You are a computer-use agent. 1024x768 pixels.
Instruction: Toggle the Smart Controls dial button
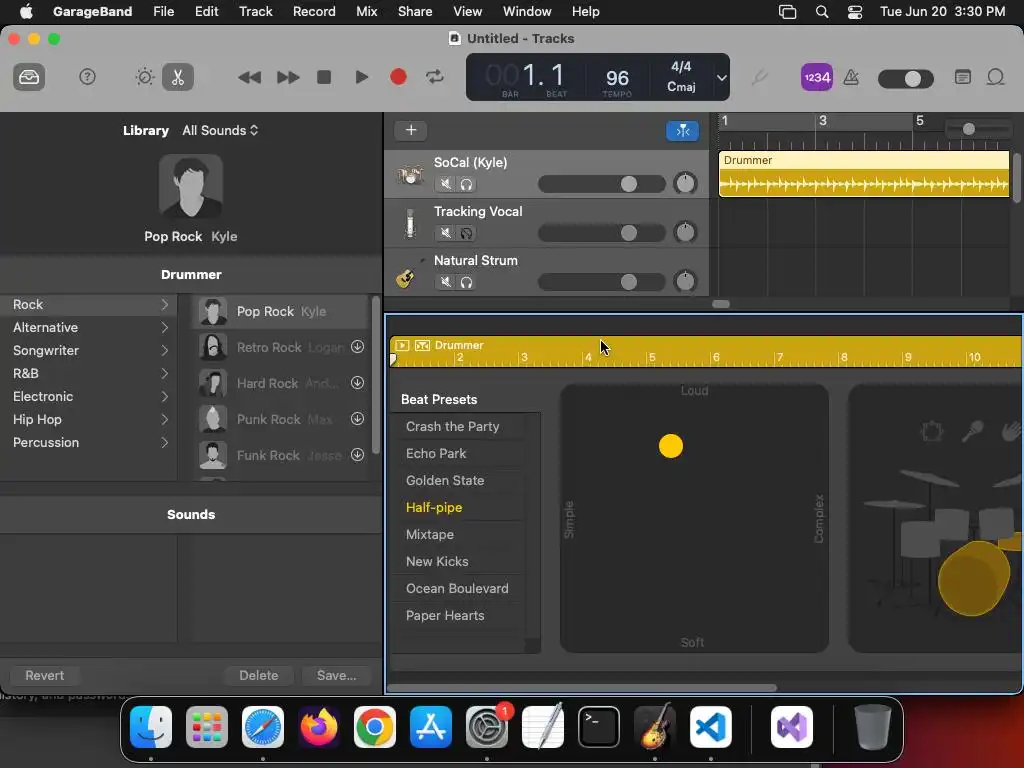point(144,77)
